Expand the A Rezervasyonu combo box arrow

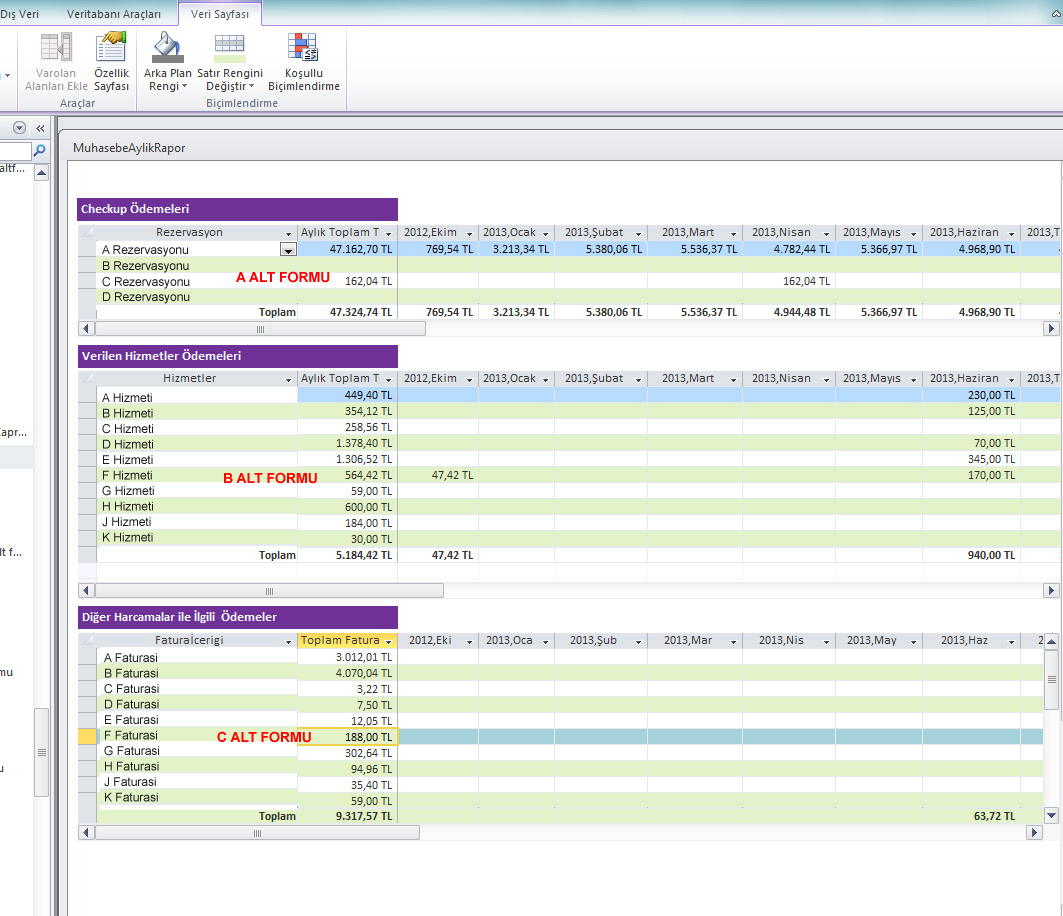pyautogui.click(x=288, y=250)
